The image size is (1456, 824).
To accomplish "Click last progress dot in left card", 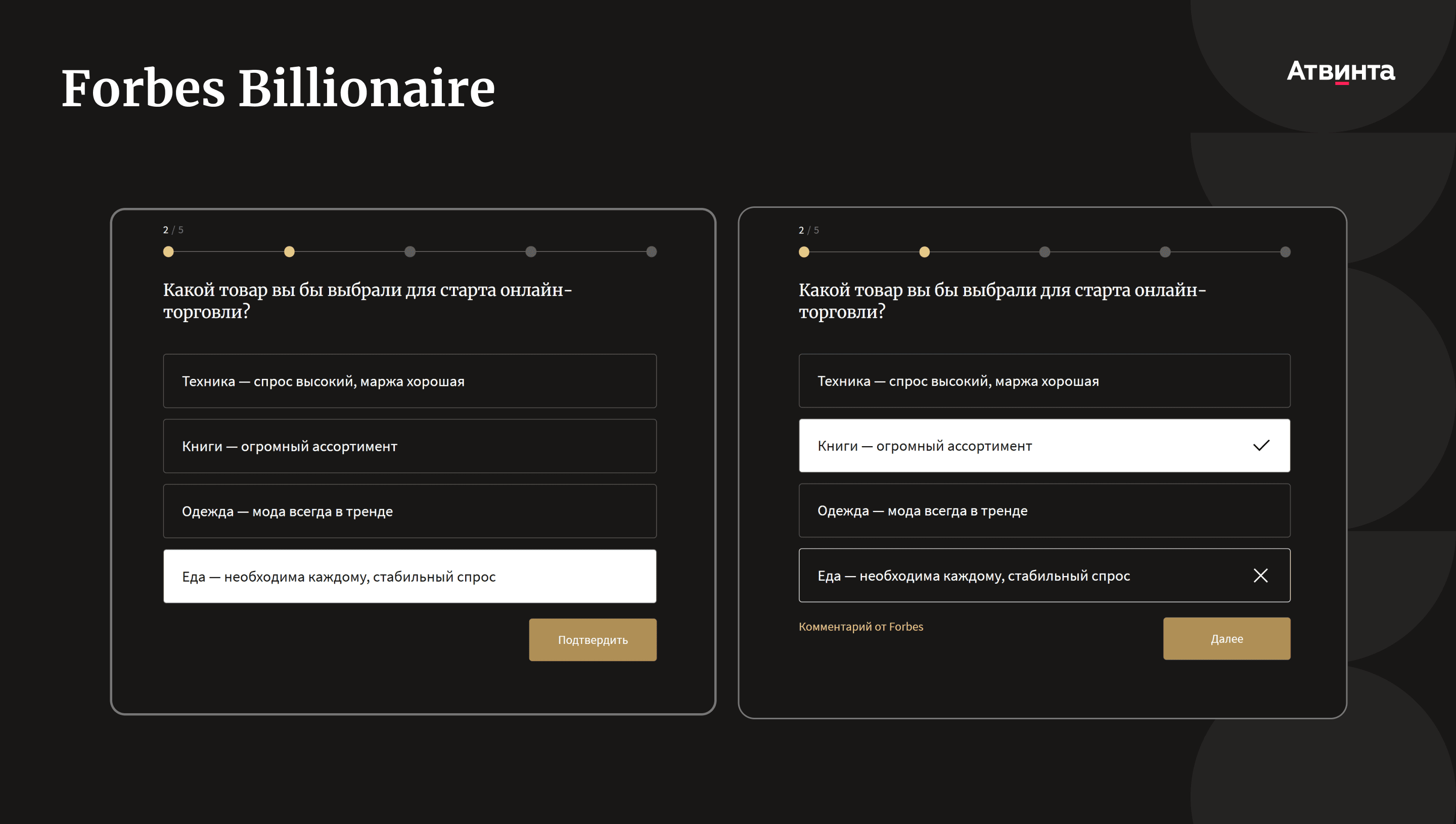I will click(x=651, y=252).
